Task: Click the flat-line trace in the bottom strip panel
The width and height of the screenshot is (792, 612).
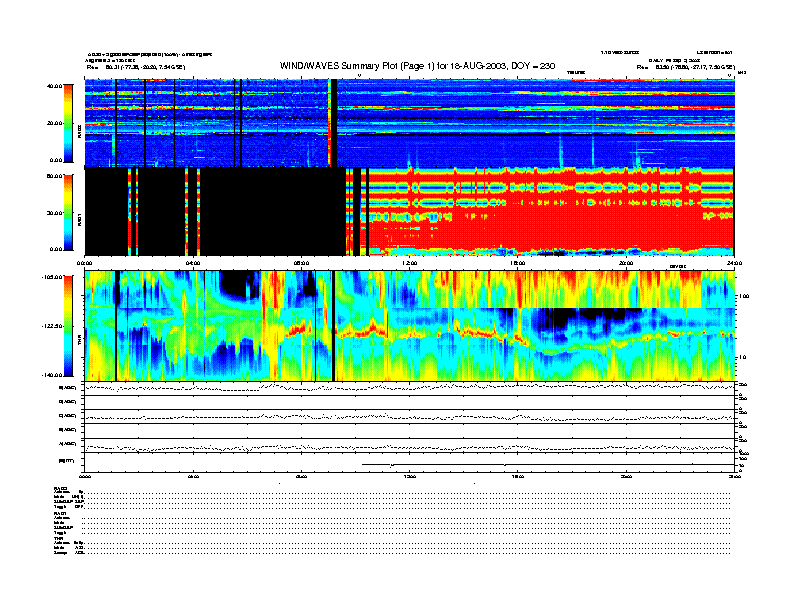Action: (548, 464)
